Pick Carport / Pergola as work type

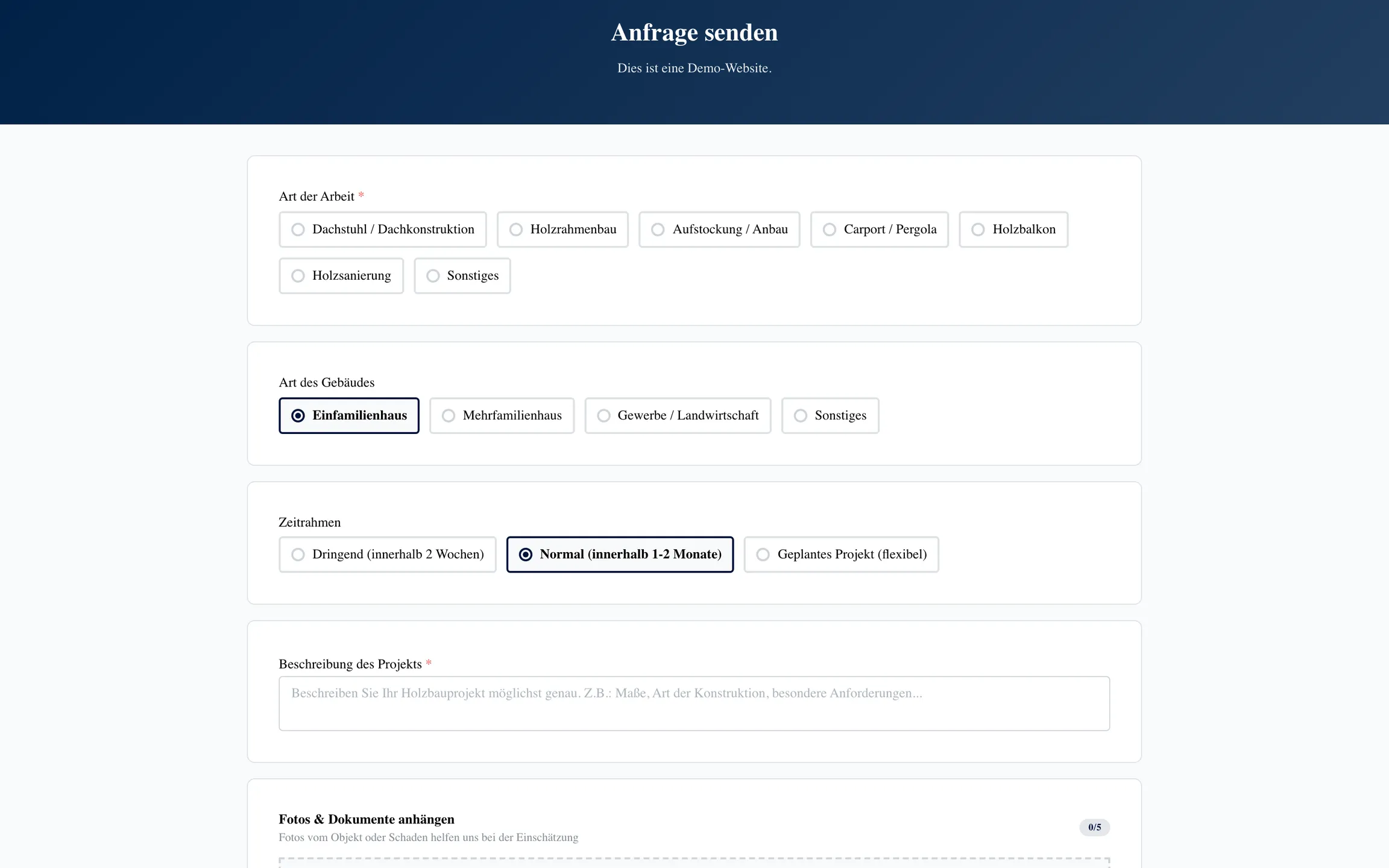pos(879,229)
